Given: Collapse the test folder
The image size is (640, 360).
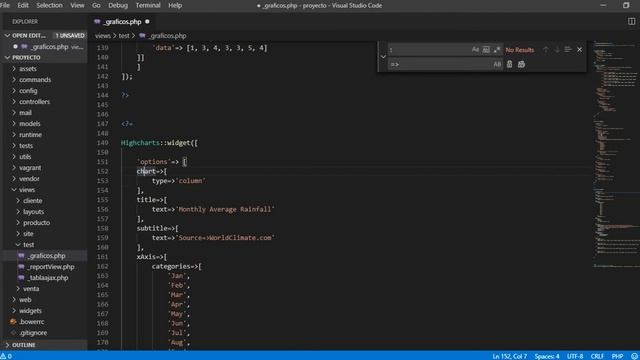Looking at the screenshot, I should pyautogui.click(x=29, y=245).
